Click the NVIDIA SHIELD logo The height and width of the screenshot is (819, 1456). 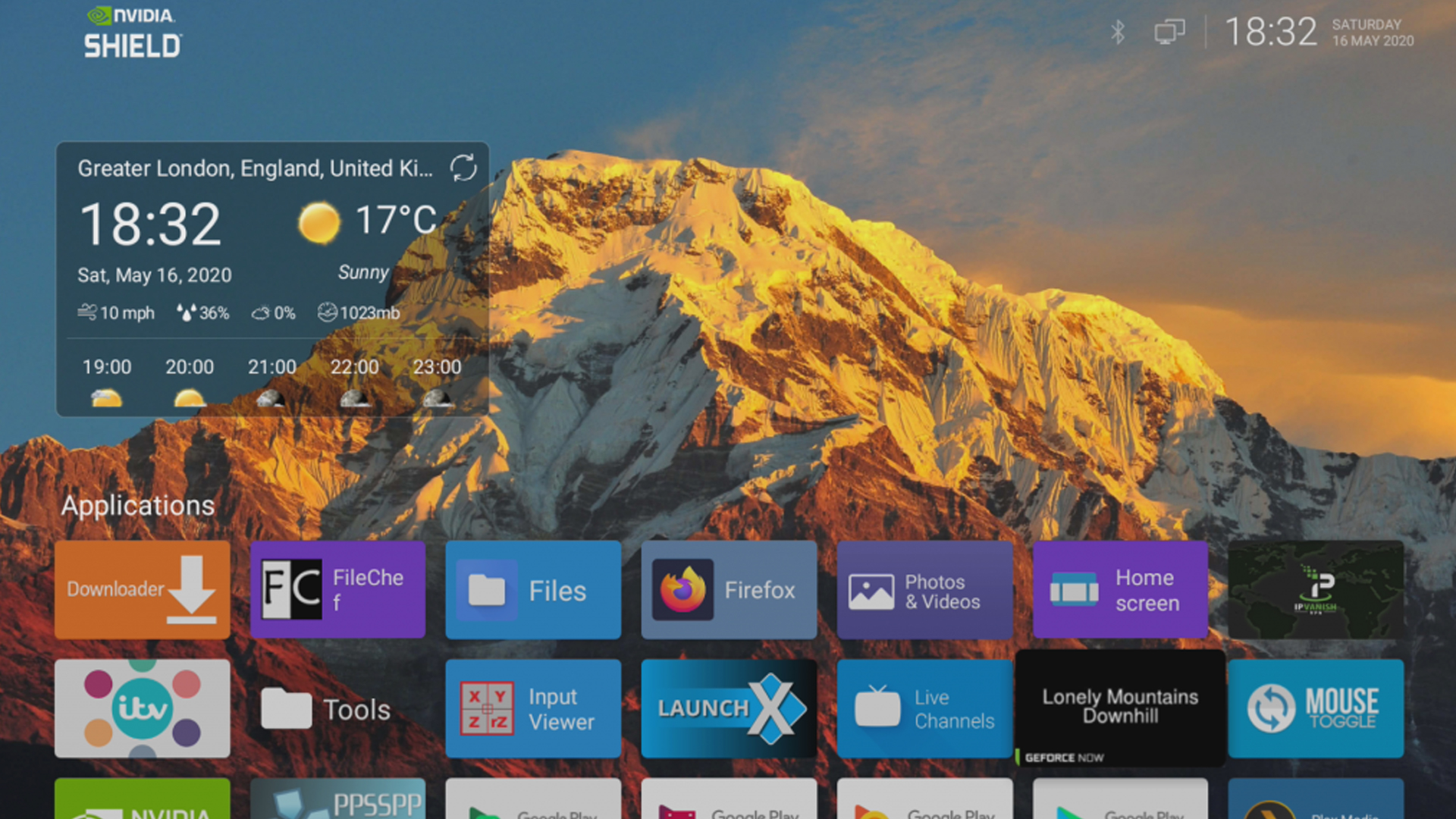click(x=133, y=33)
